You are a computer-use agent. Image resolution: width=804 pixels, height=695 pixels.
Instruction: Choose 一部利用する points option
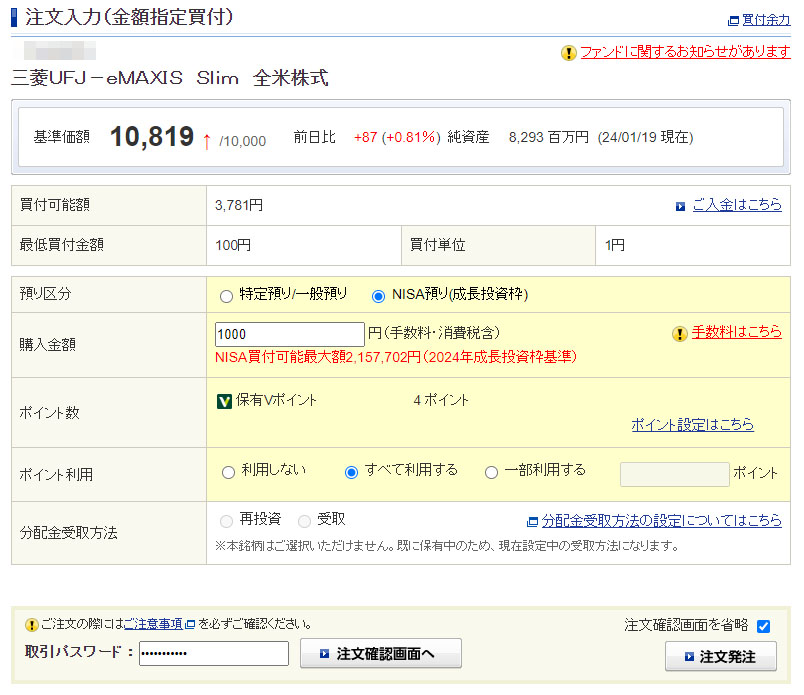(x=491, y=472)
